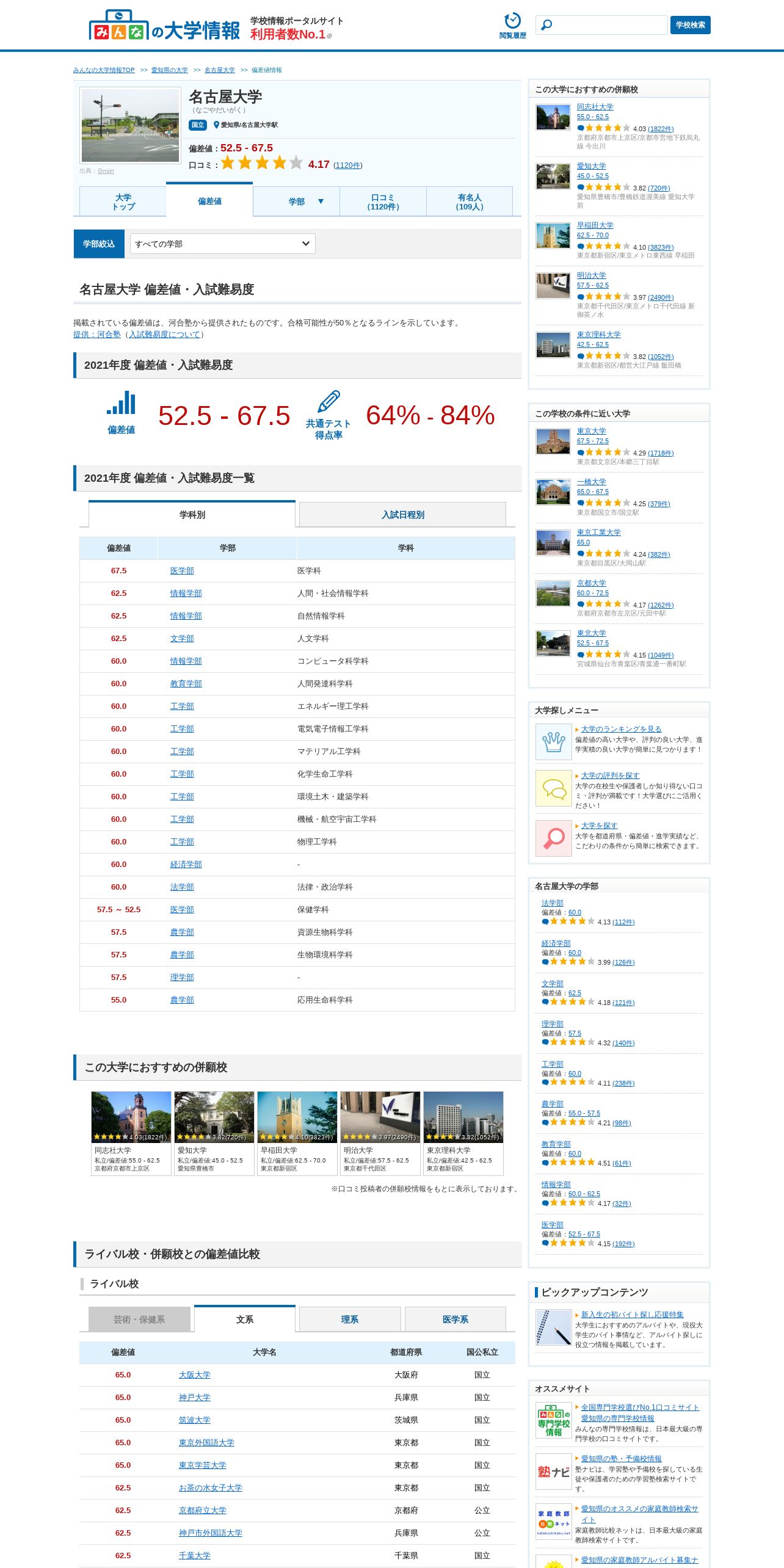Open the 東京外国語大学 link

click(x=206, y=1443)
